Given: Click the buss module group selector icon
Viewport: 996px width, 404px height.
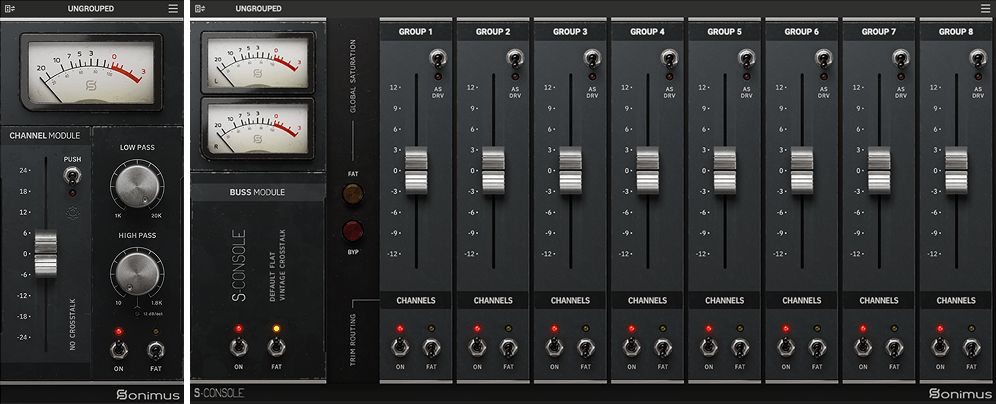Looking at the screenshot, I should point(200,8).
